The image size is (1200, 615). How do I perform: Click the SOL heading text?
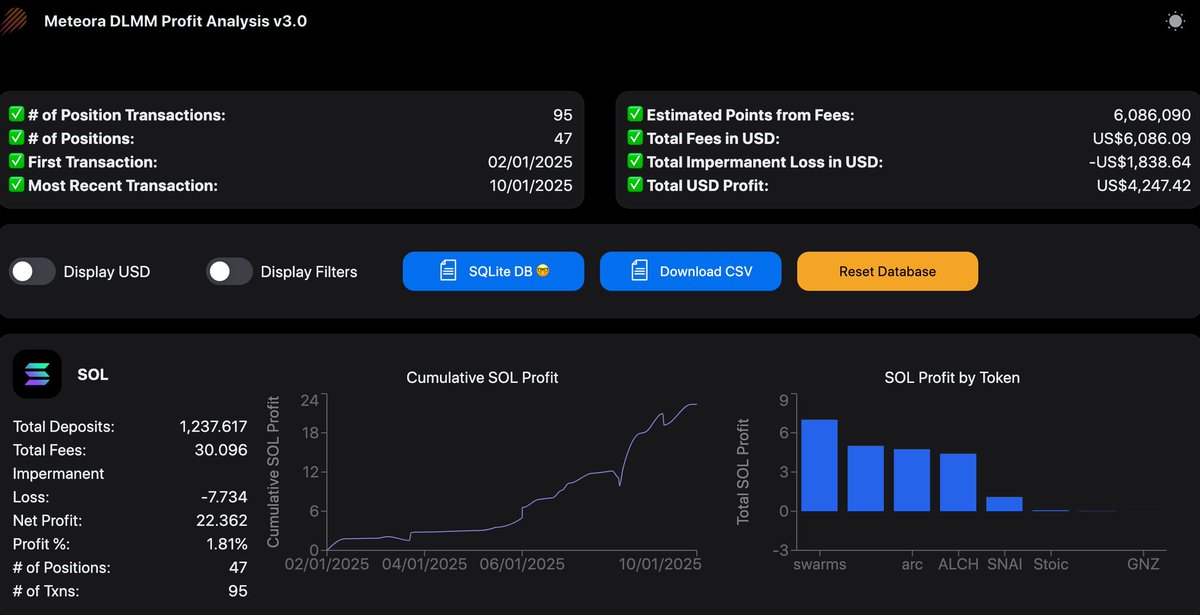point(93,375)
